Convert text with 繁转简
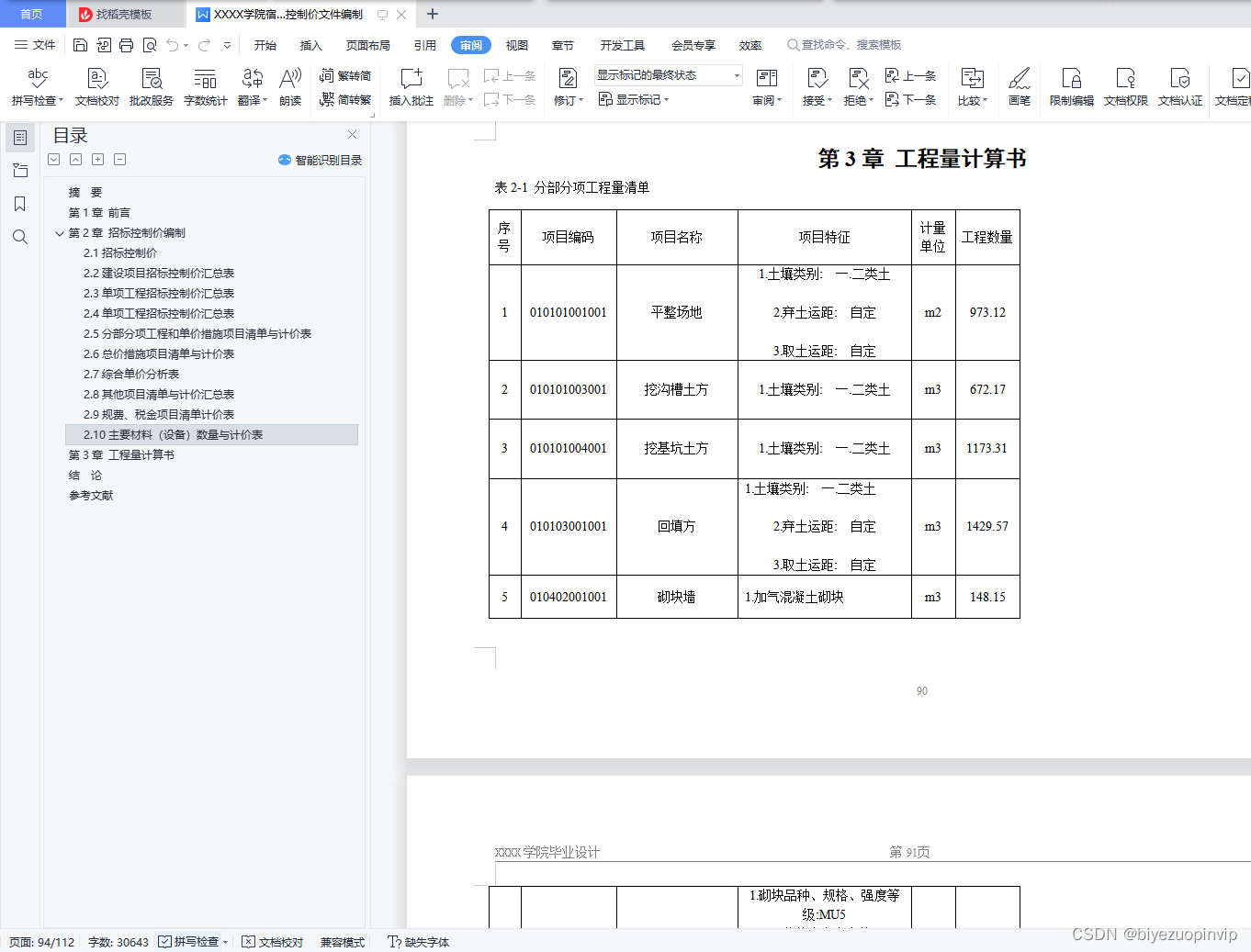1251x952 pixels. point(345,75)
